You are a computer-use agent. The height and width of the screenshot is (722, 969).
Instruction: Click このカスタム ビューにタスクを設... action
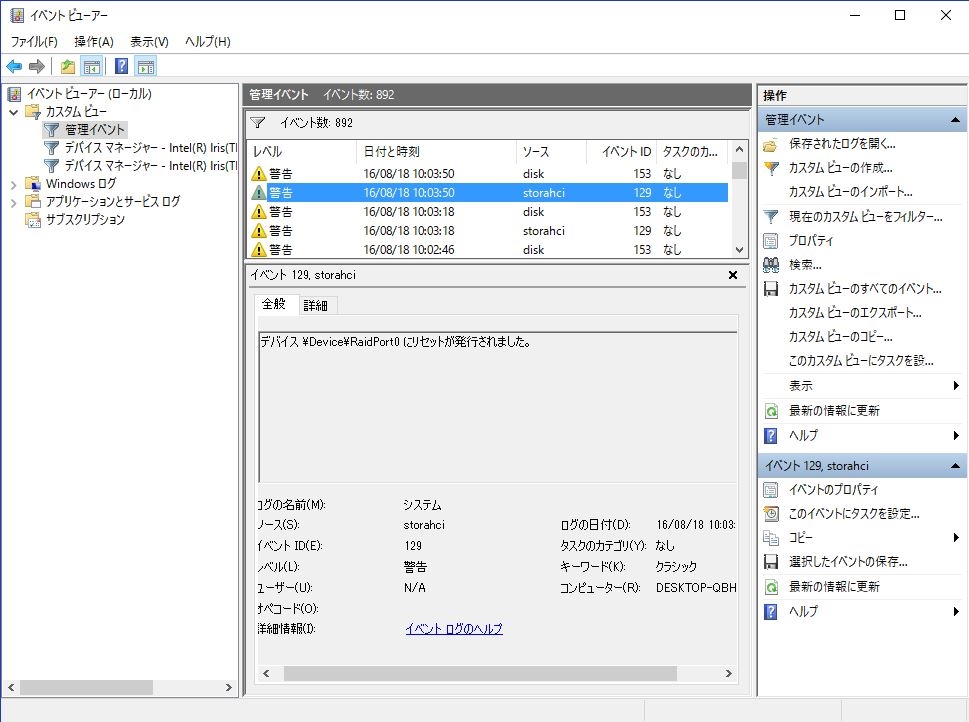[861, 362]
